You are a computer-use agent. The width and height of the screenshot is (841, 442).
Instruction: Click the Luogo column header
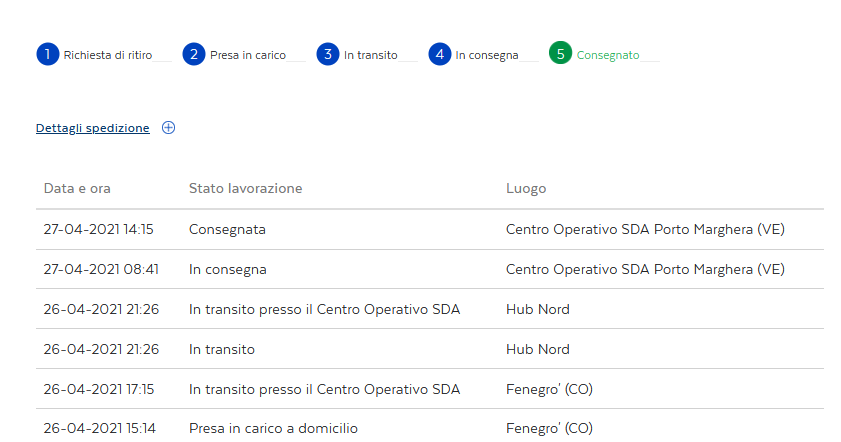tap(526, 188)
